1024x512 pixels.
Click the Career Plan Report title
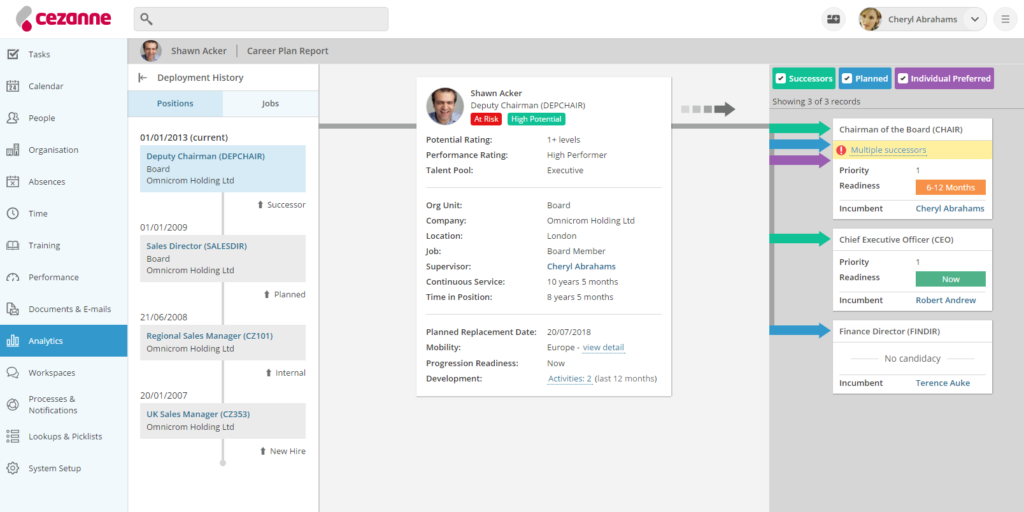tap(287, 51)
